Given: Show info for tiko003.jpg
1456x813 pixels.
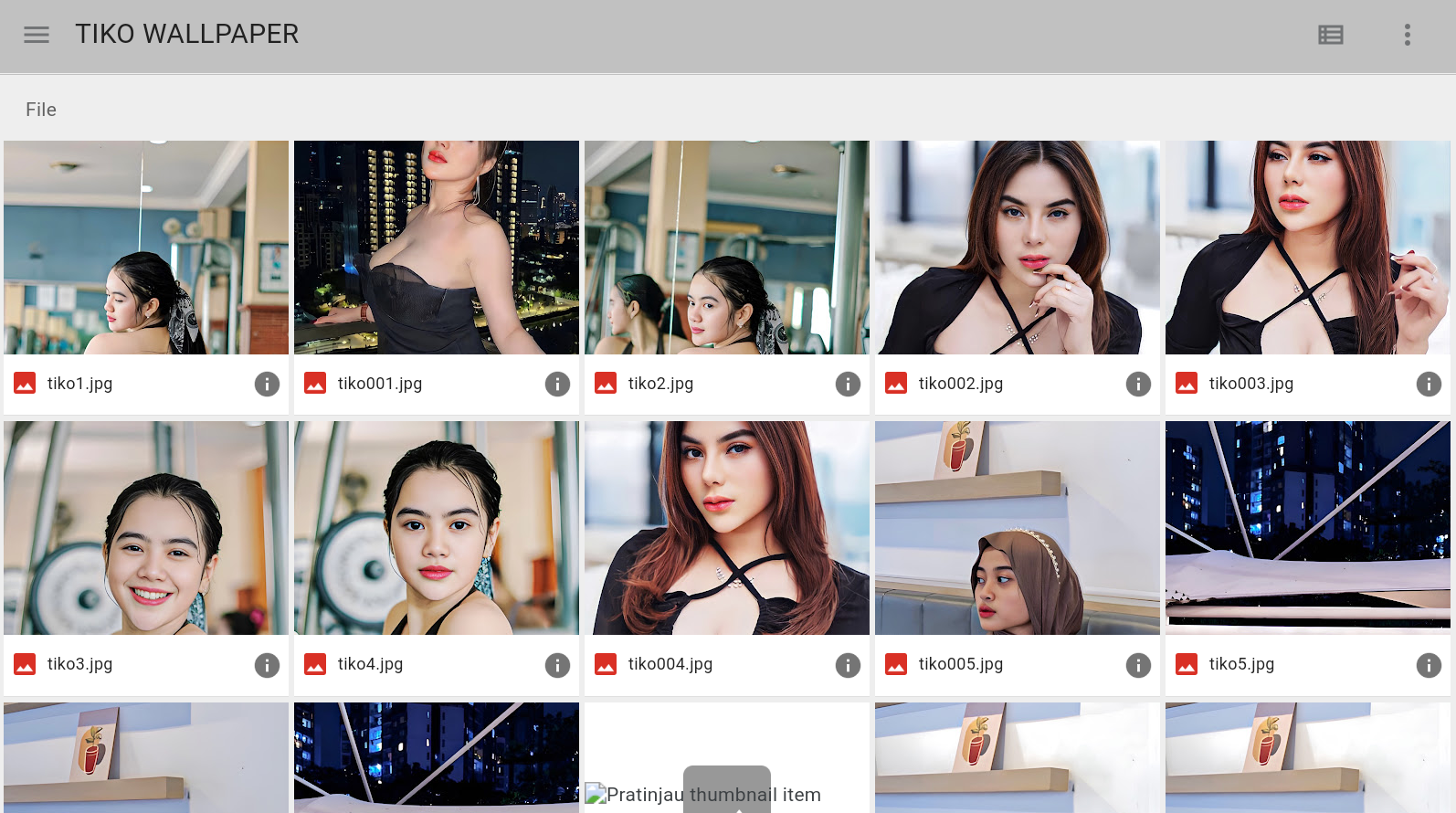Looking at the screenshot, I should click(1429, 385).
